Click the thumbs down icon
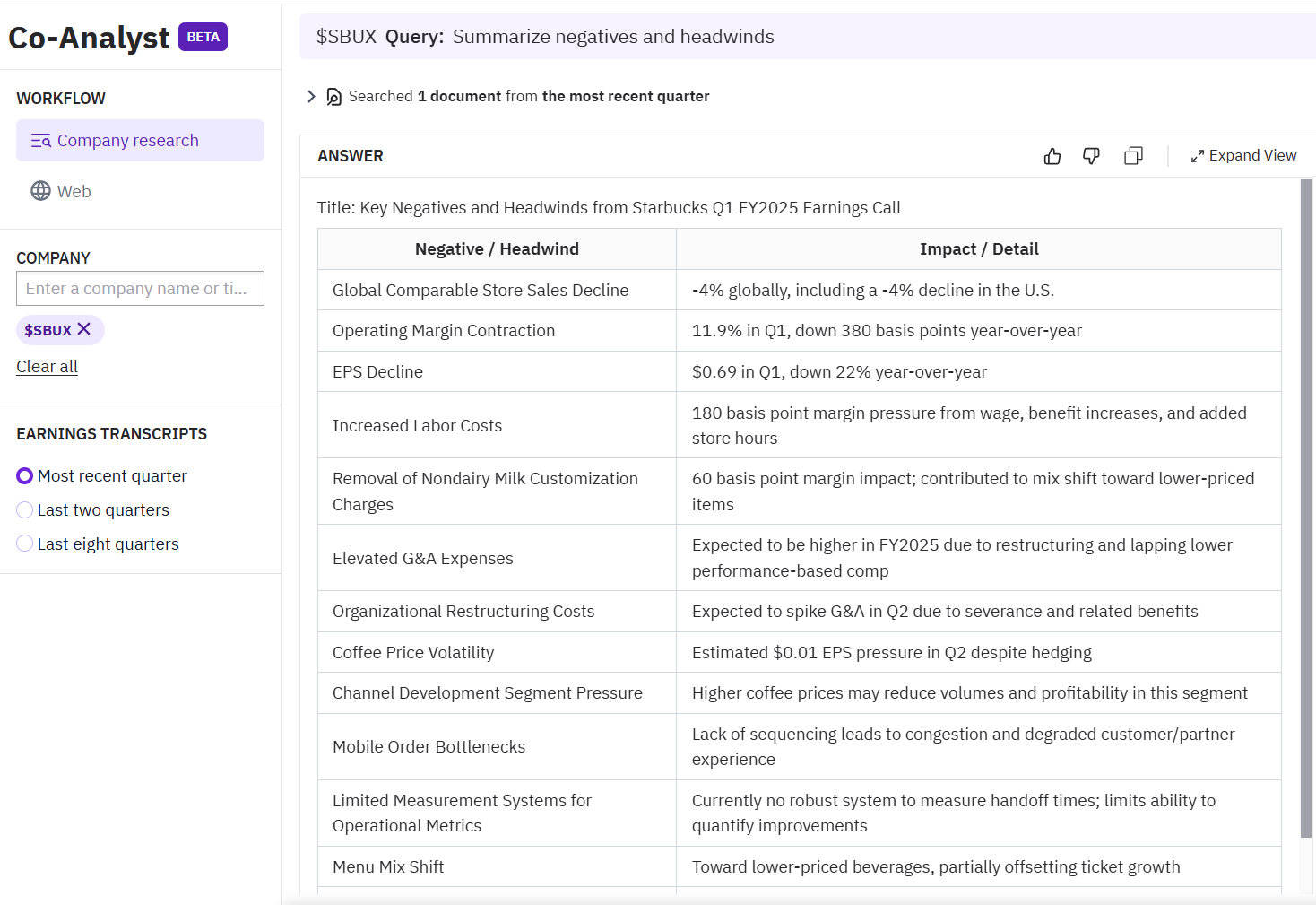1316x905 pixels. (x=1091, y=156)
